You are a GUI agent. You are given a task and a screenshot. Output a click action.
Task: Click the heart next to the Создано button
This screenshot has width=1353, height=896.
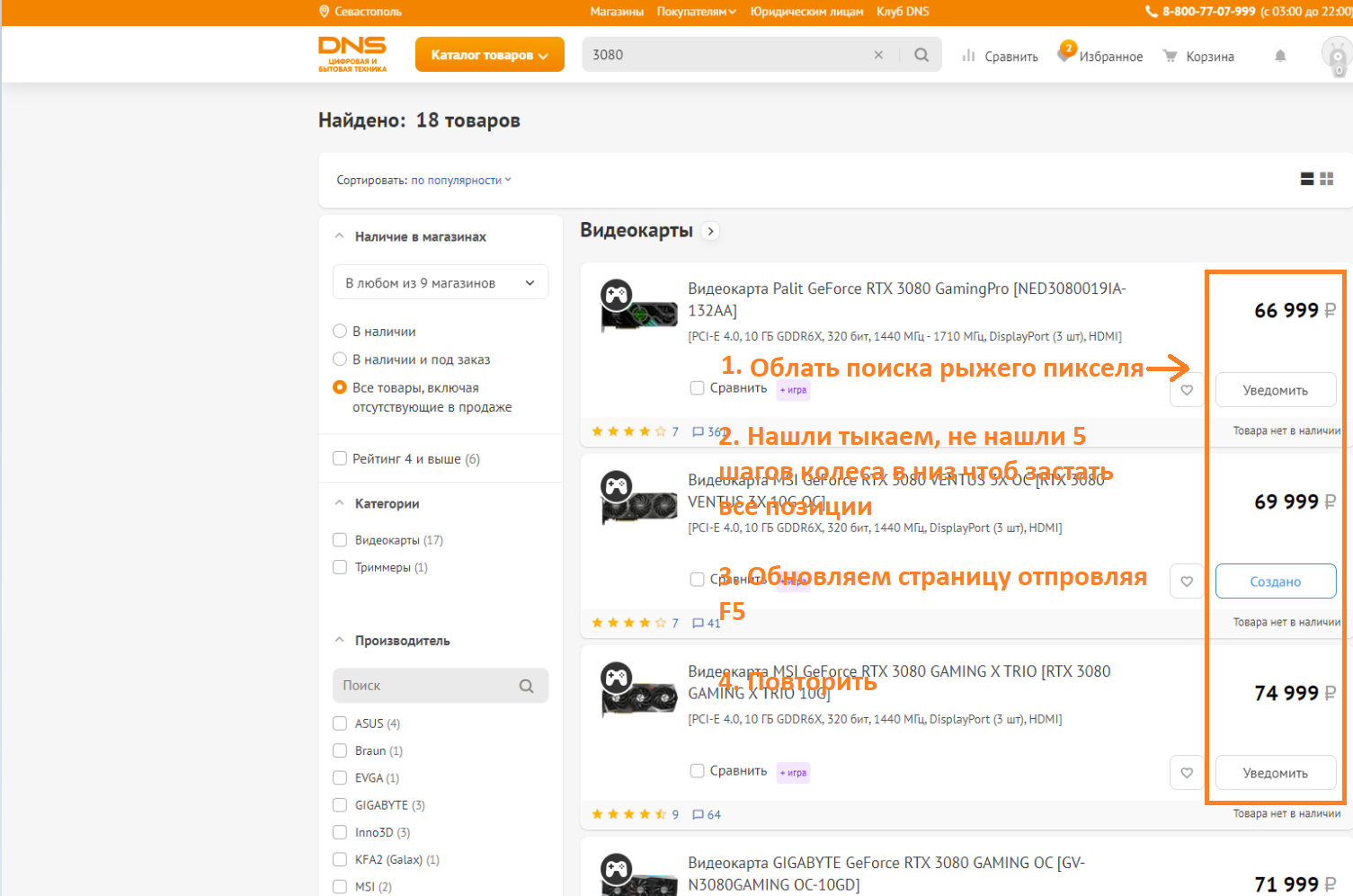pos(1187,581)
